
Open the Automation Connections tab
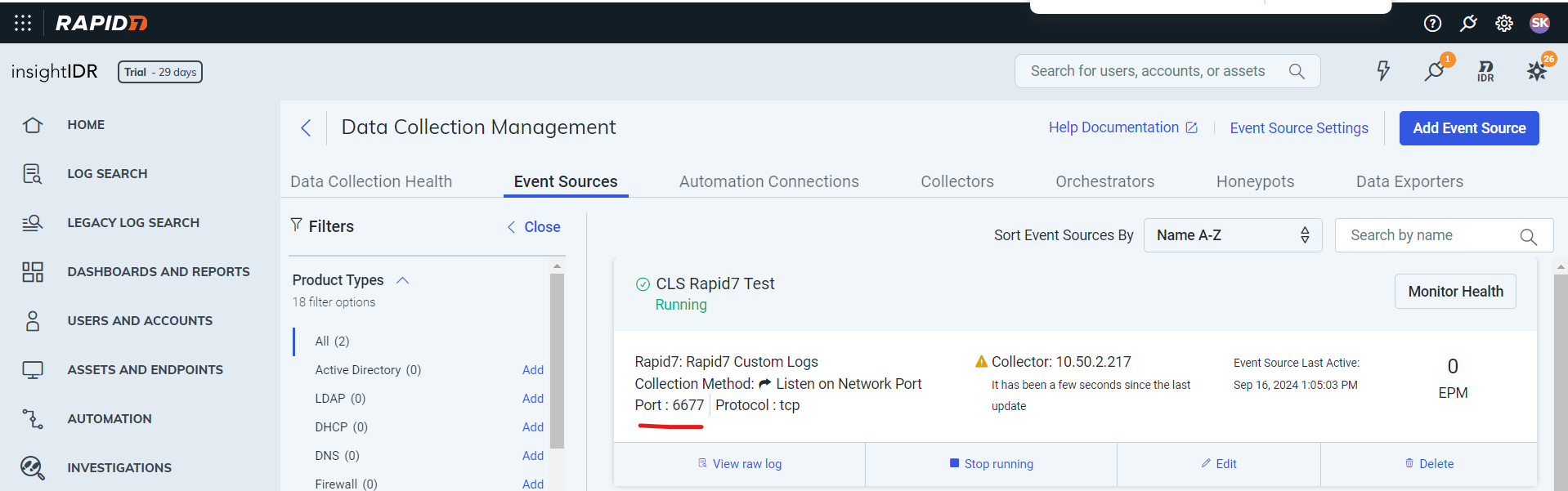coord(769,181)
